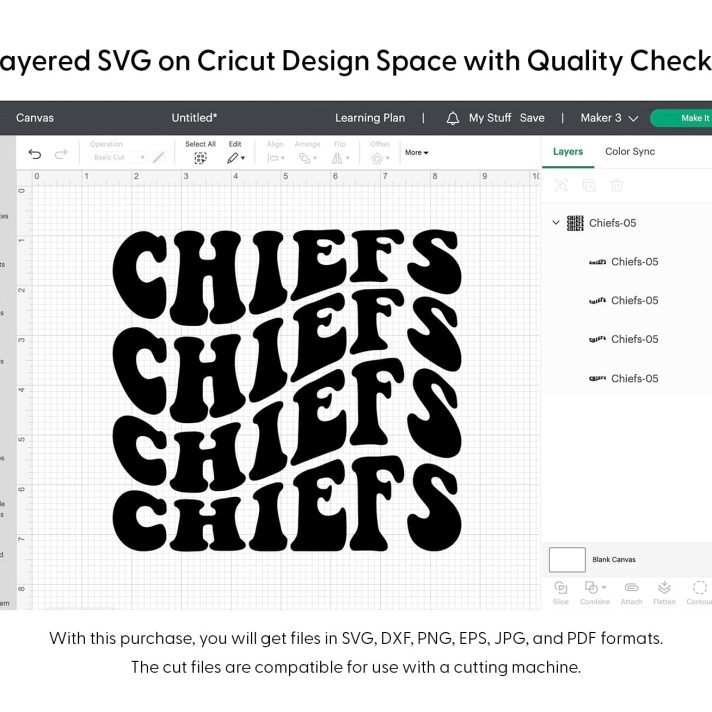Click the Undo arrow icon

(x=35, y=154)
